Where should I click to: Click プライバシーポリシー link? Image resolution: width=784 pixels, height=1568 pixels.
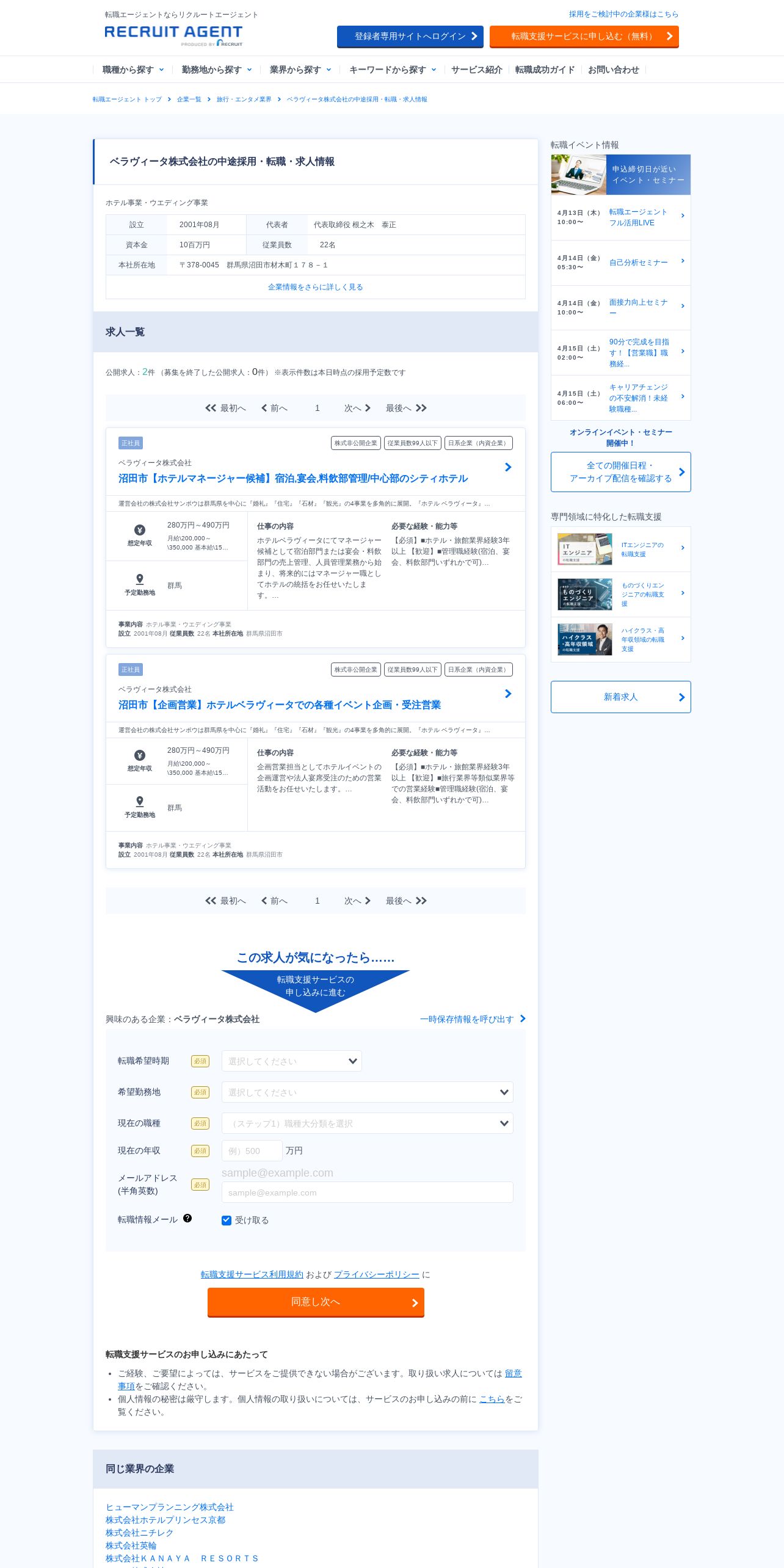coord(377,1274)
